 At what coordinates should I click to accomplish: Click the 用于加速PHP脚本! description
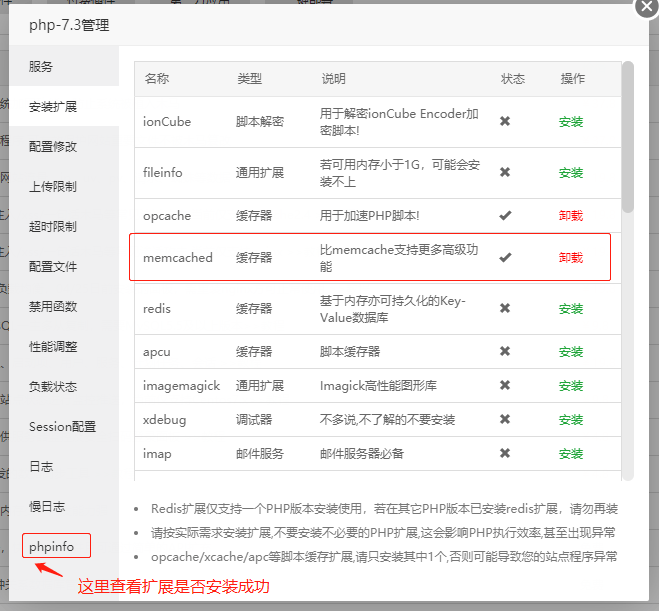(369, 216)
